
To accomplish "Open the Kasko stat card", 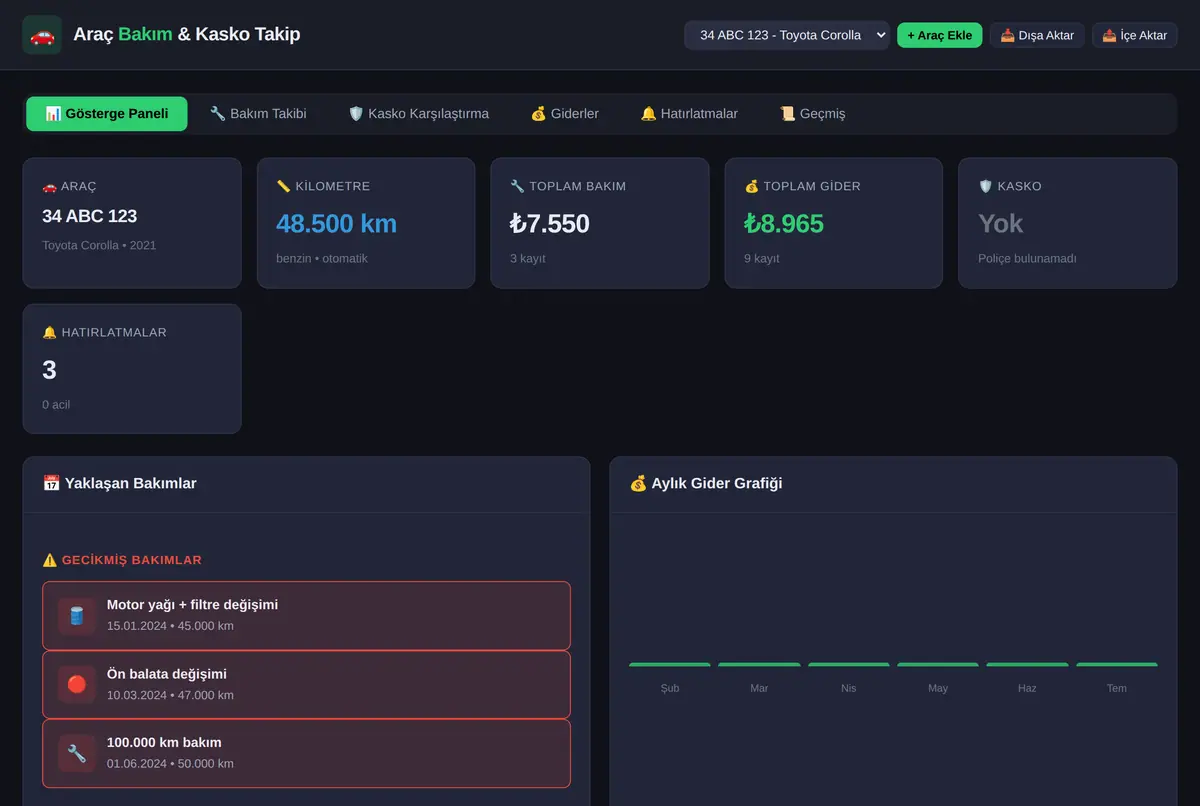I will 1068,223.
